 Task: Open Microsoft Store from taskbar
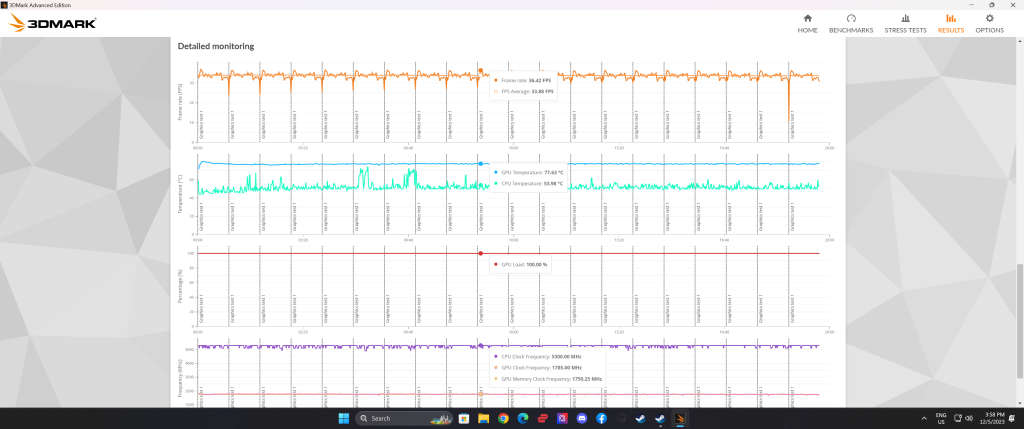tap(464, 418)
